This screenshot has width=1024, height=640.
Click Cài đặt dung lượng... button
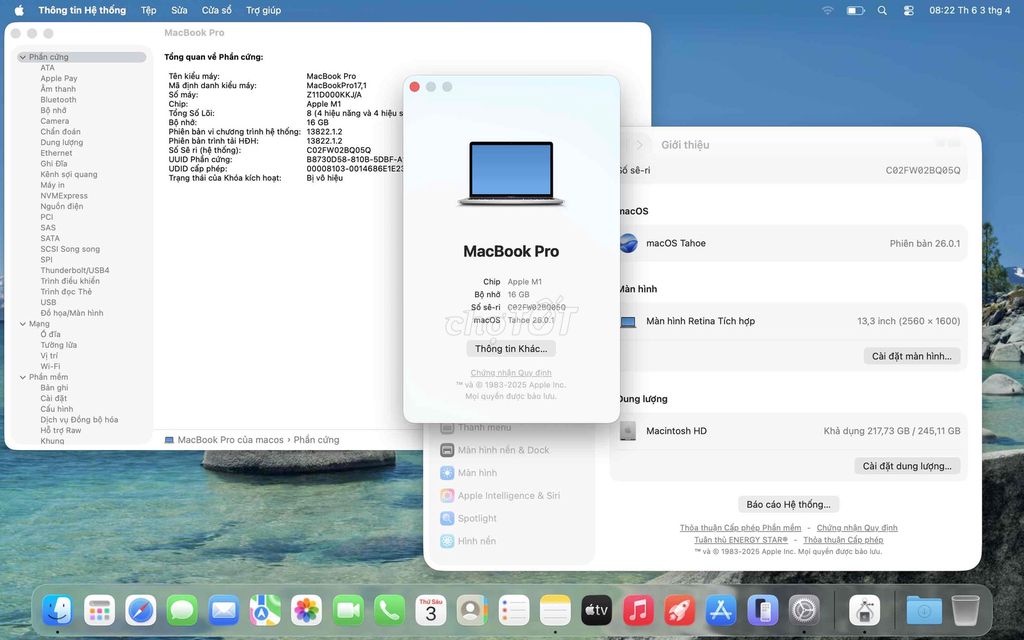(907, 466)
